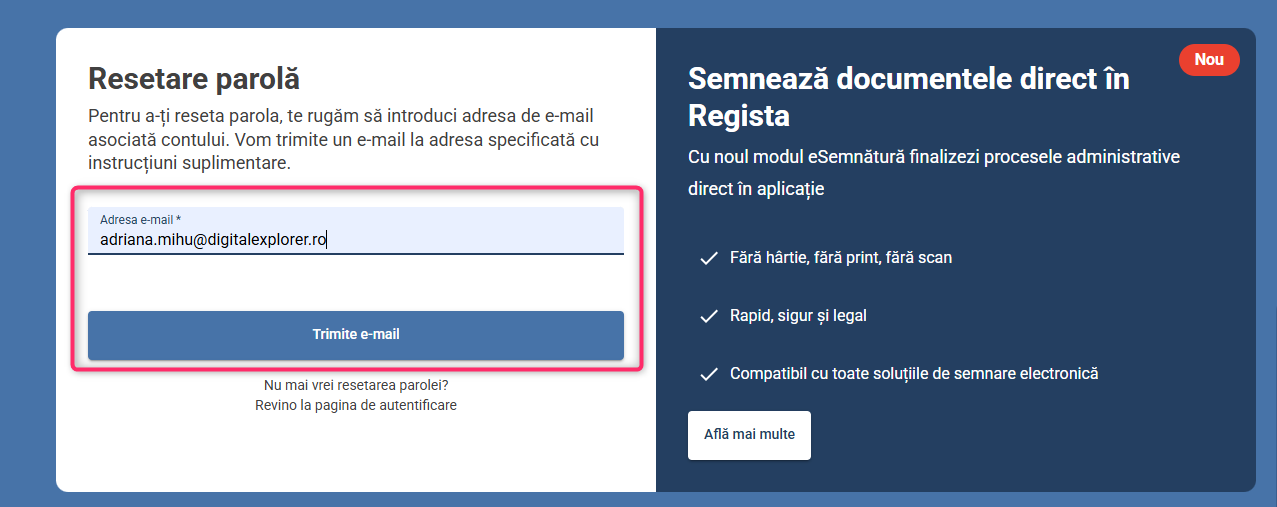Click the Semnează documentele direct în Regista heading
Image resolution: width=1277 pixels, height=507 pixels.
908,96
